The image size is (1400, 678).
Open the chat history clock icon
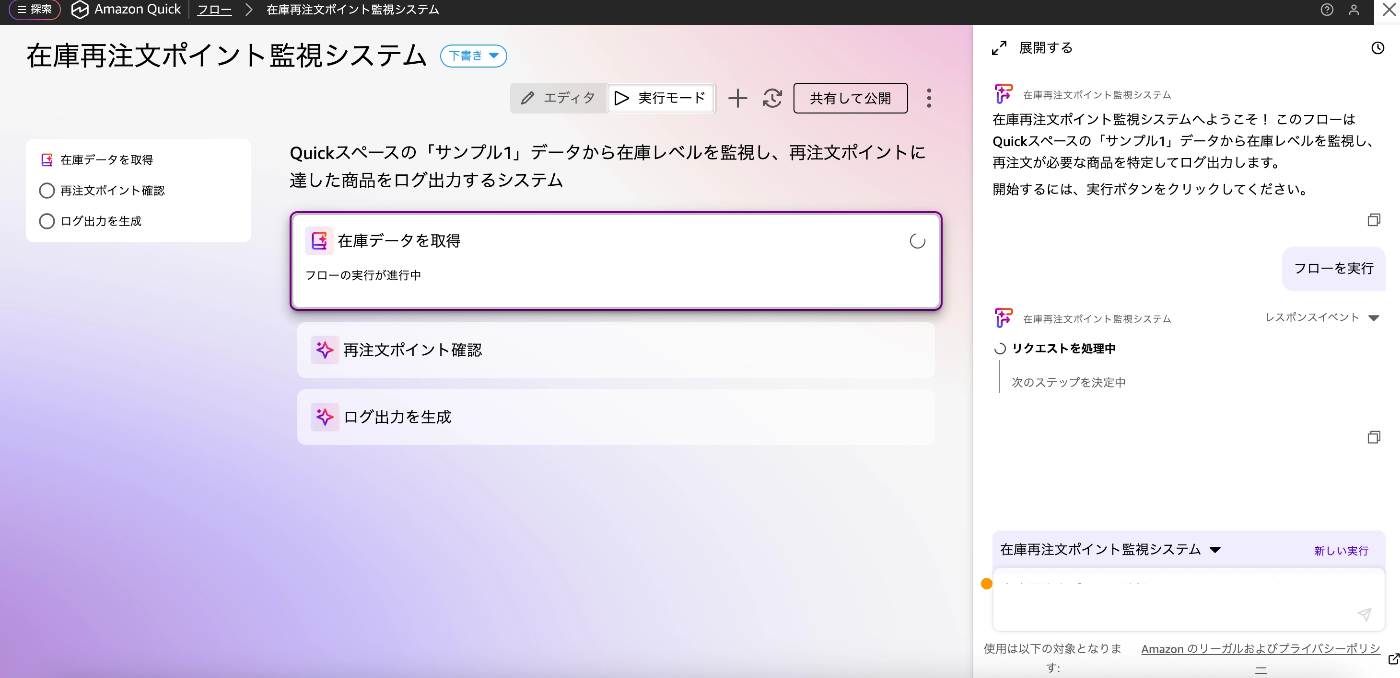click(x=1378, y=48)
